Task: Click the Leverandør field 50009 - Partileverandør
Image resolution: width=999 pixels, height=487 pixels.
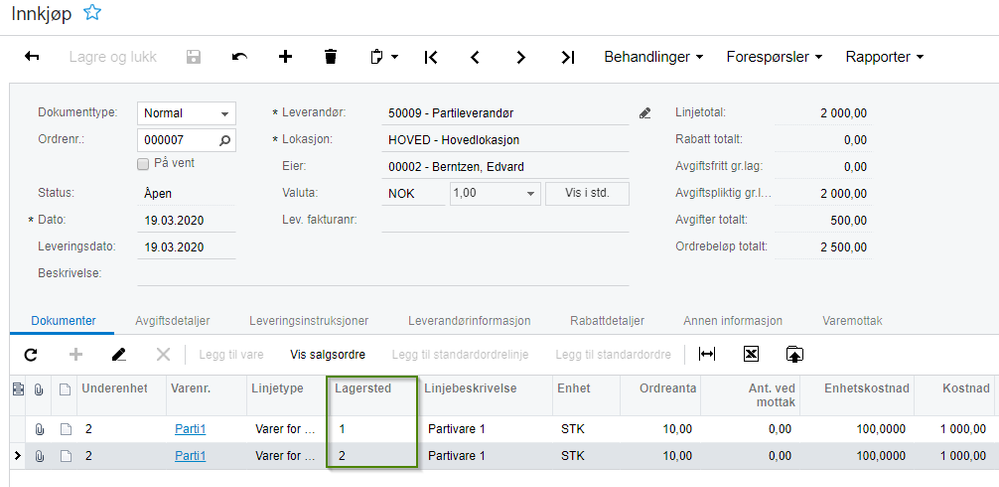Action: point(505,113)
